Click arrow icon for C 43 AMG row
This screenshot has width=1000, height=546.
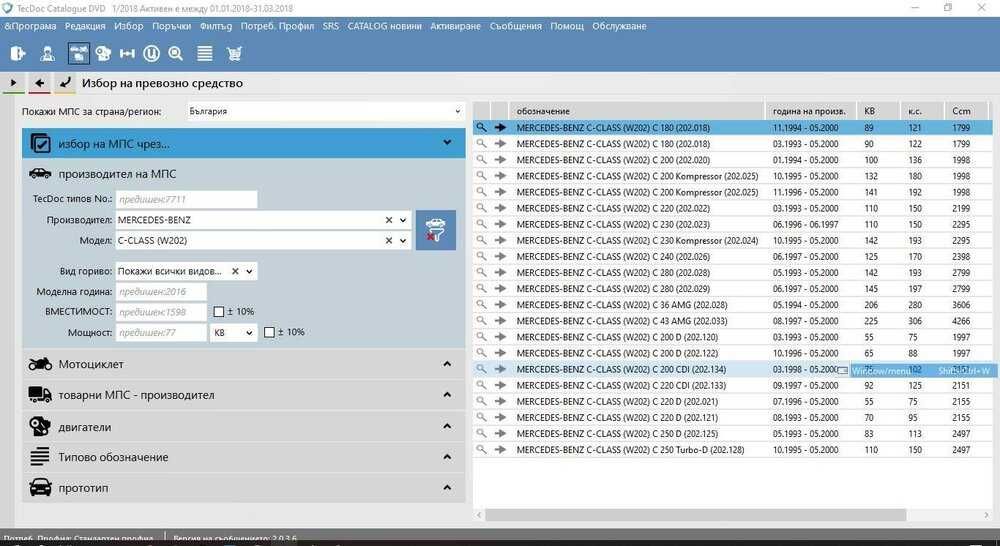pos(501,321)
